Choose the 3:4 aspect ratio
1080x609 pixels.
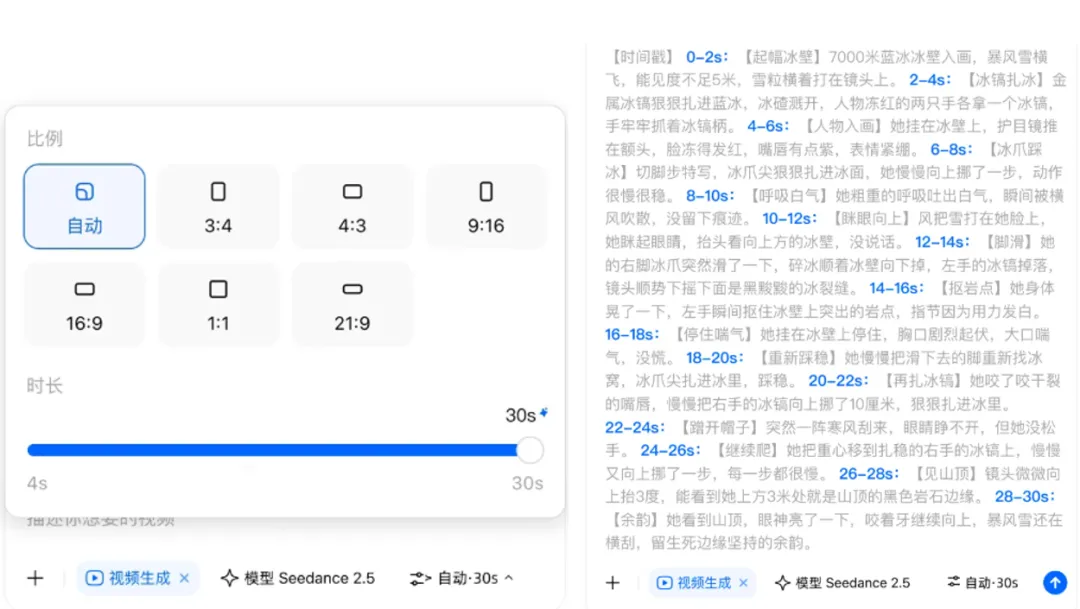[218, 206]
